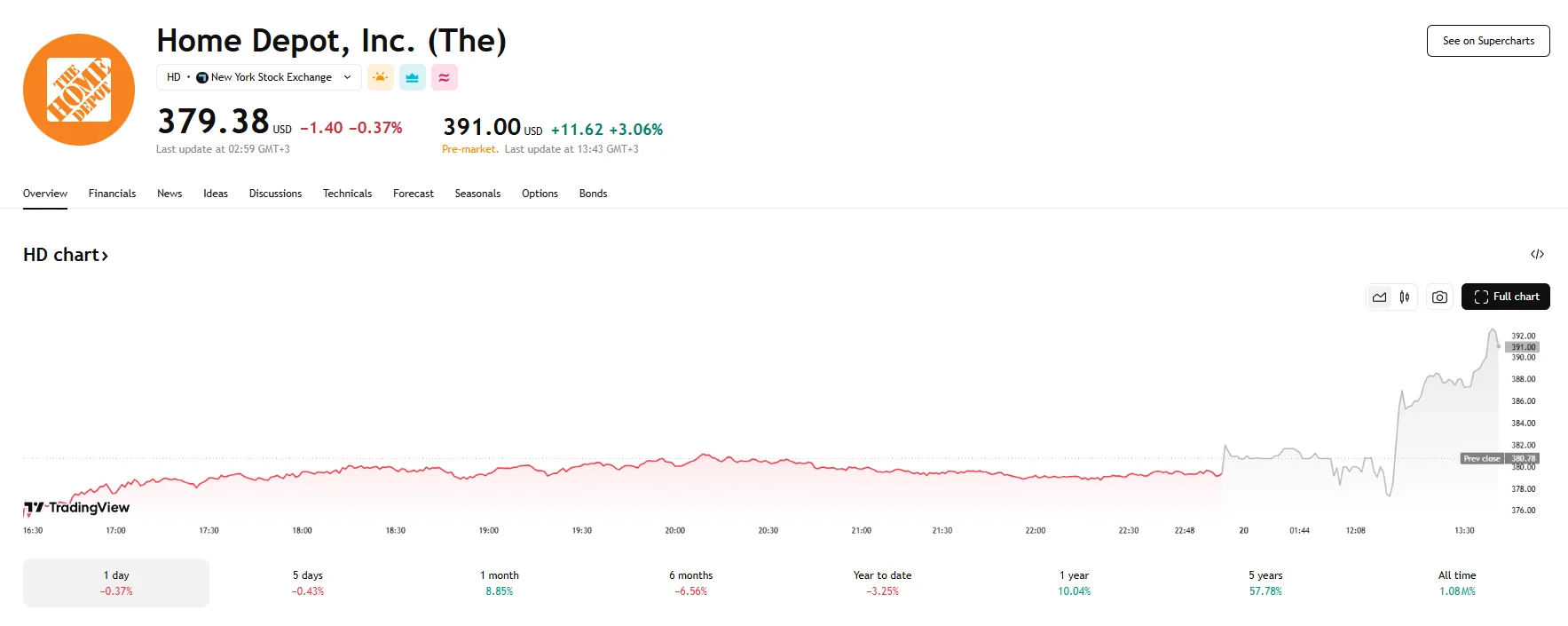
Task: Select the Overview tab
Action: click(45, 194)
